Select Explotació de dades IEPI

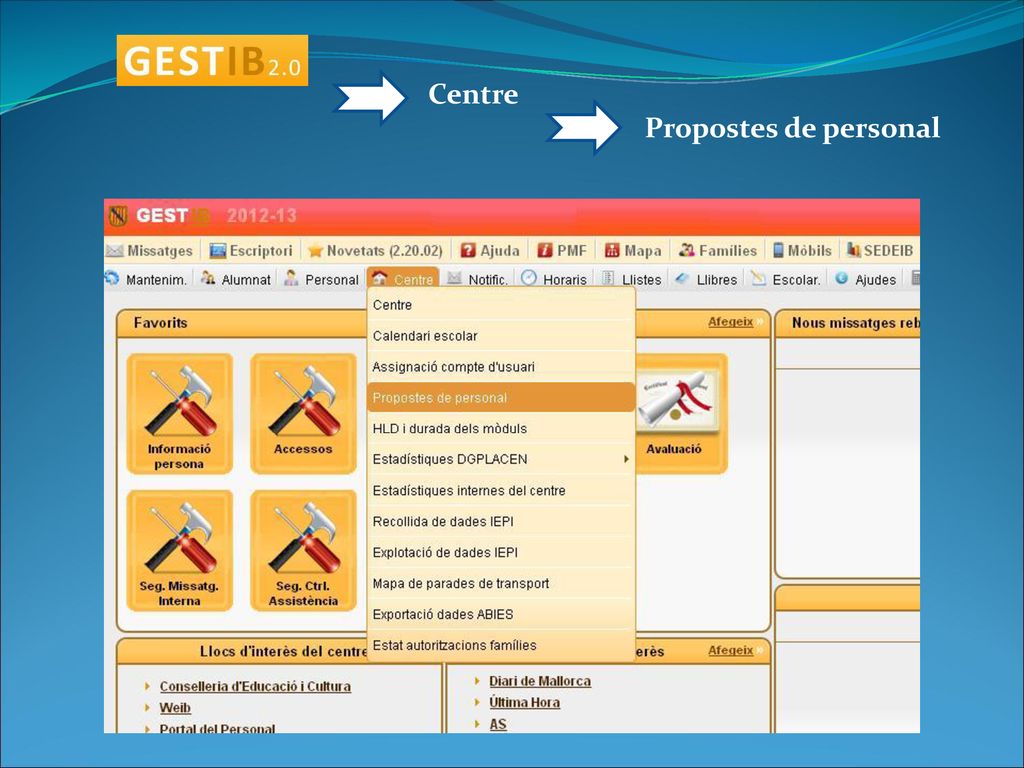coord(502,552)
